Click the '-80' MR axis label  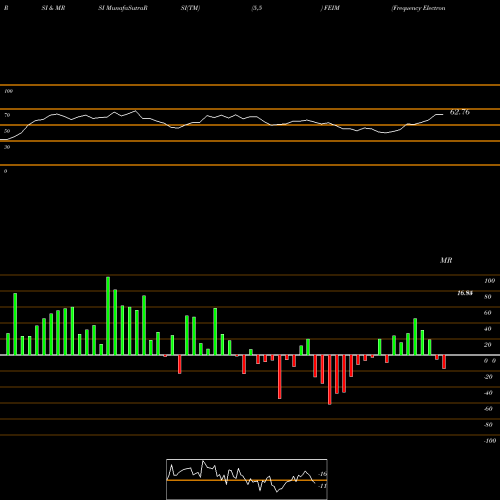tap(488, 425)
